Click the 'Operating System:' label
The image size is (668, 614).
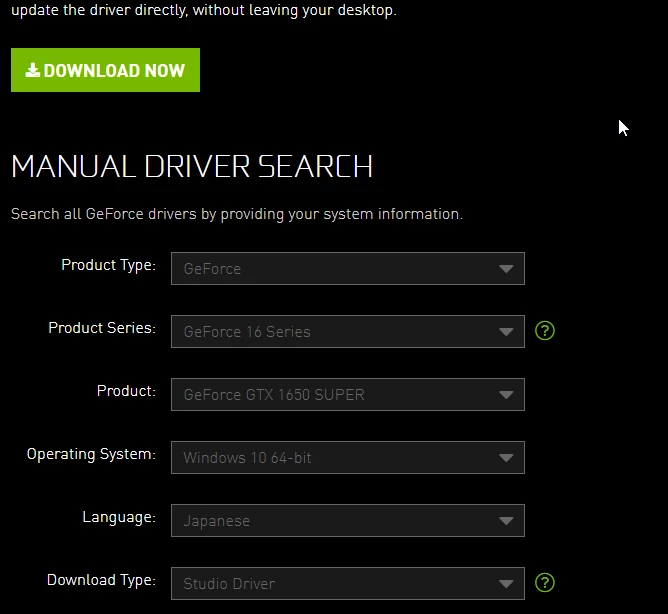tap(91, 454)
